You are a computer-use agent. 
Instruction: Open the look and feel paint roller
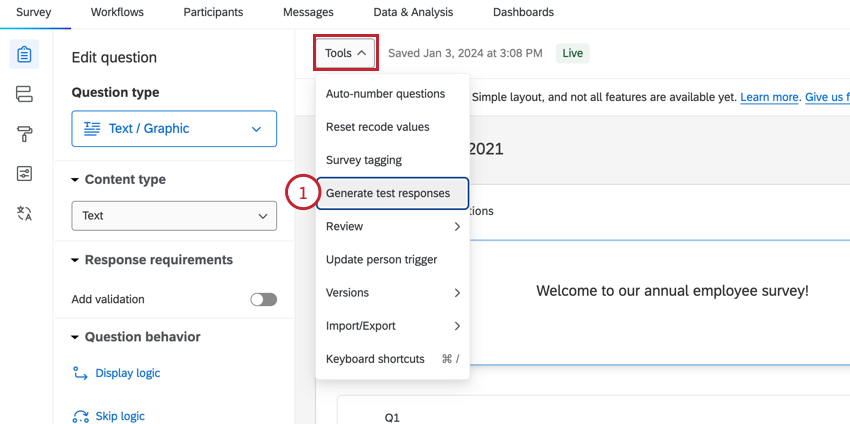tap(25, 134)
